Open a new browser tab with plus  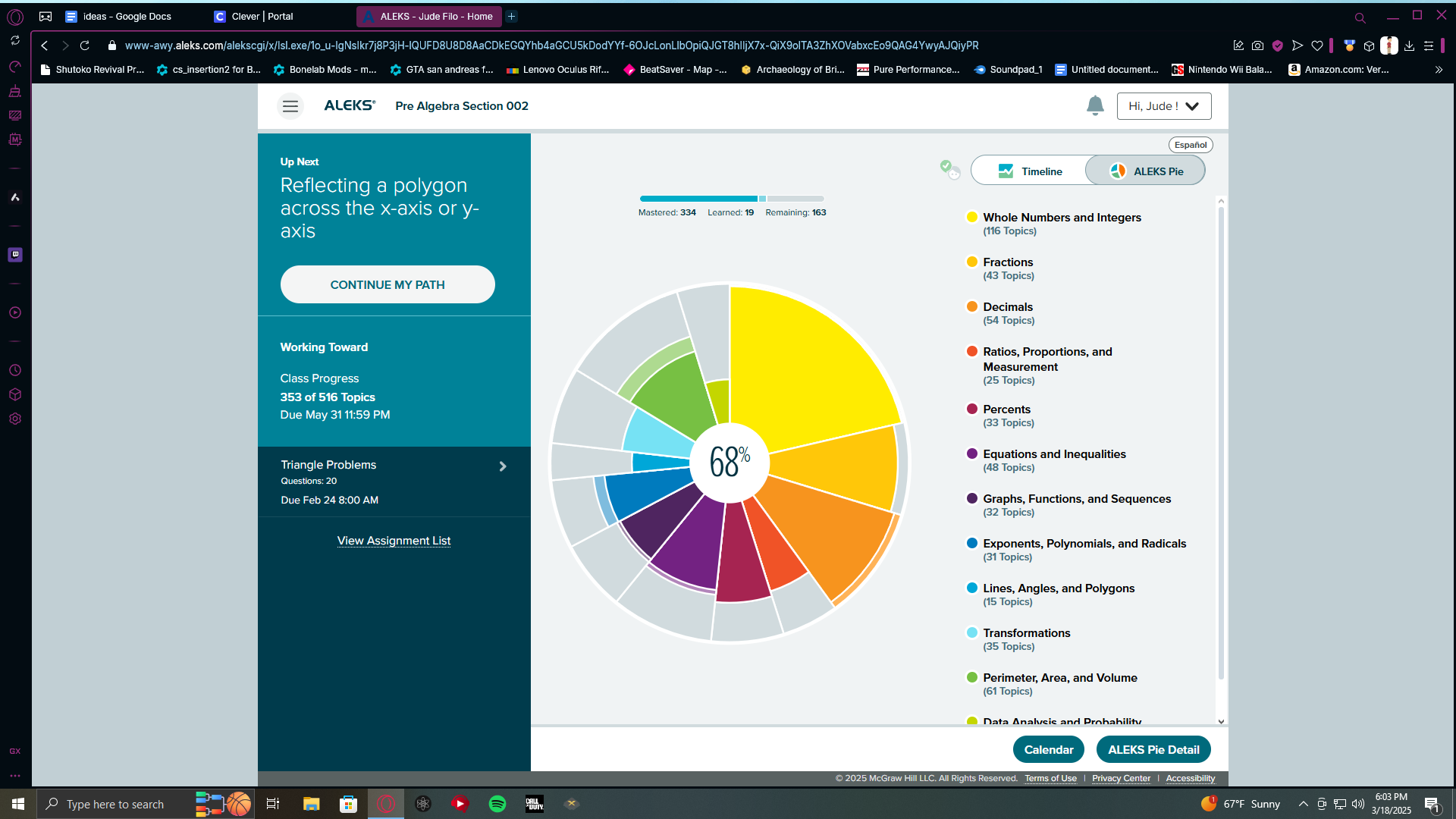(x=512, y=16)
